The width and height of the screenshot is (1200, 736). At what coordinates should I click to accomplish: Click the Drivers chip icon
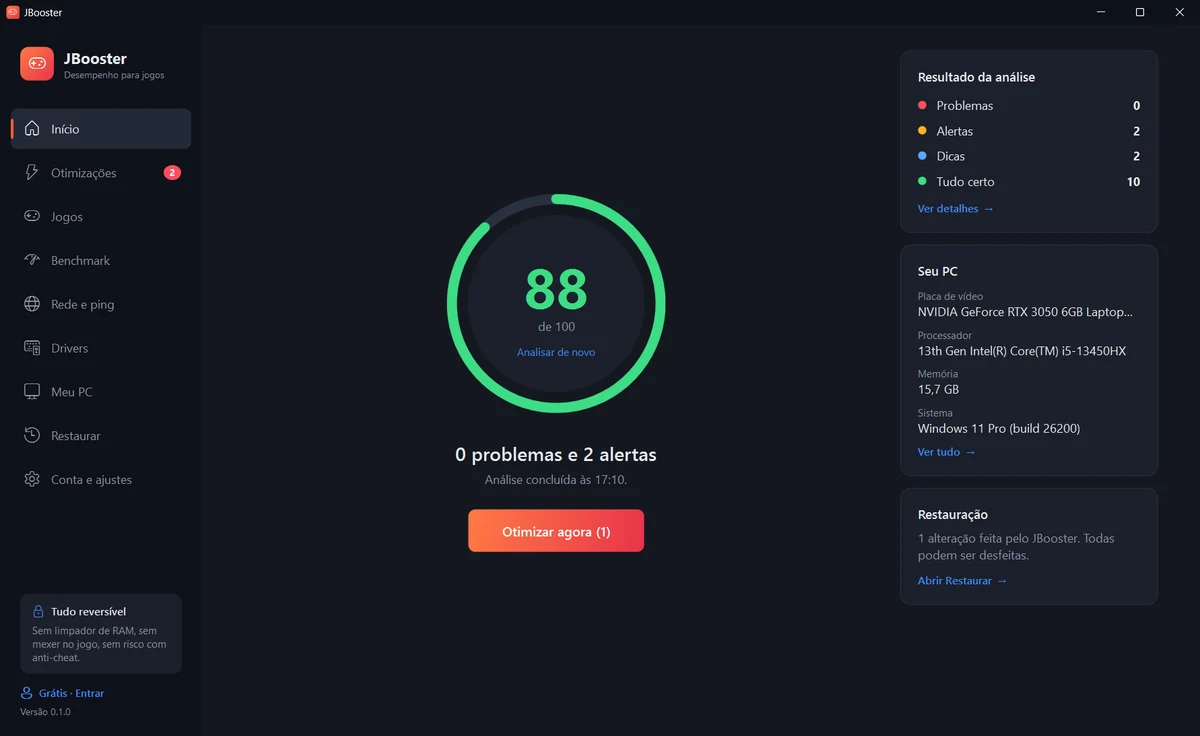click(32, 348)
